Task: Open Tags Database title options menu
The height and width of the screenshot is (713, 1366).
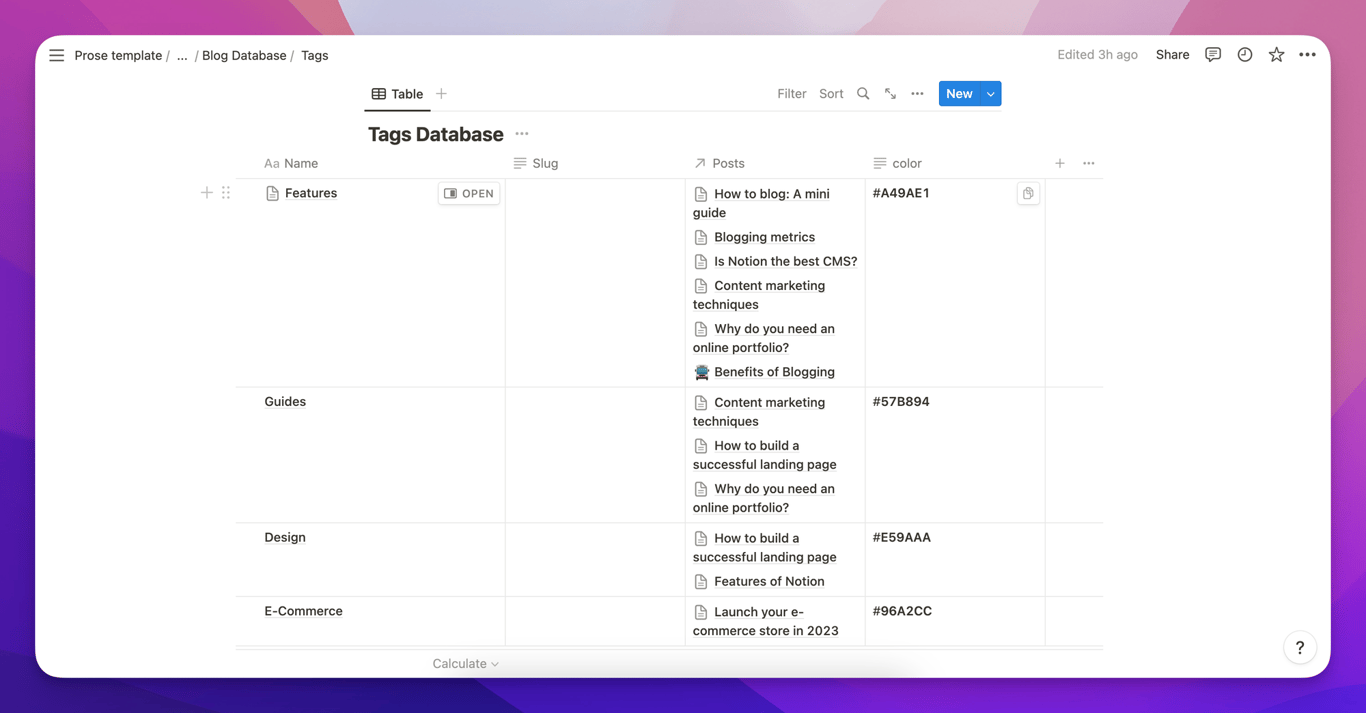Action: tap(522, 134)
